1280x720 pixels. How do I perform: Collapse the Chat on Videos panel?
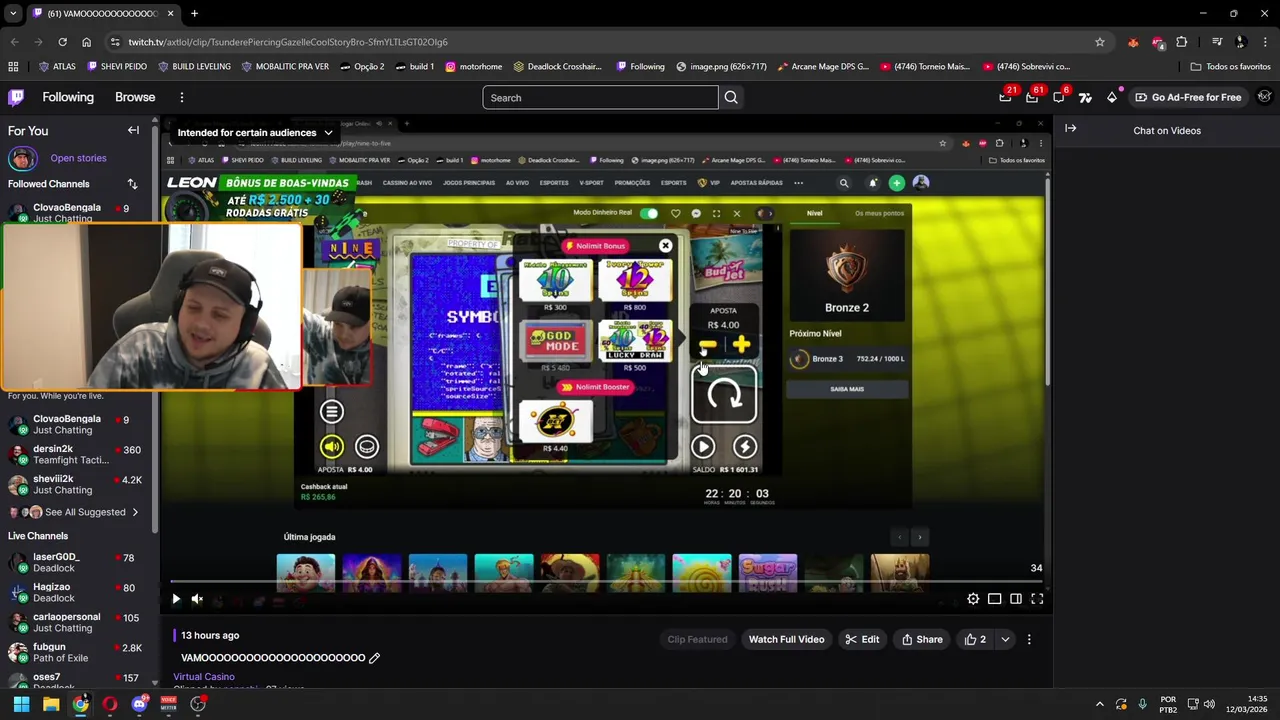coord(1070,129)
